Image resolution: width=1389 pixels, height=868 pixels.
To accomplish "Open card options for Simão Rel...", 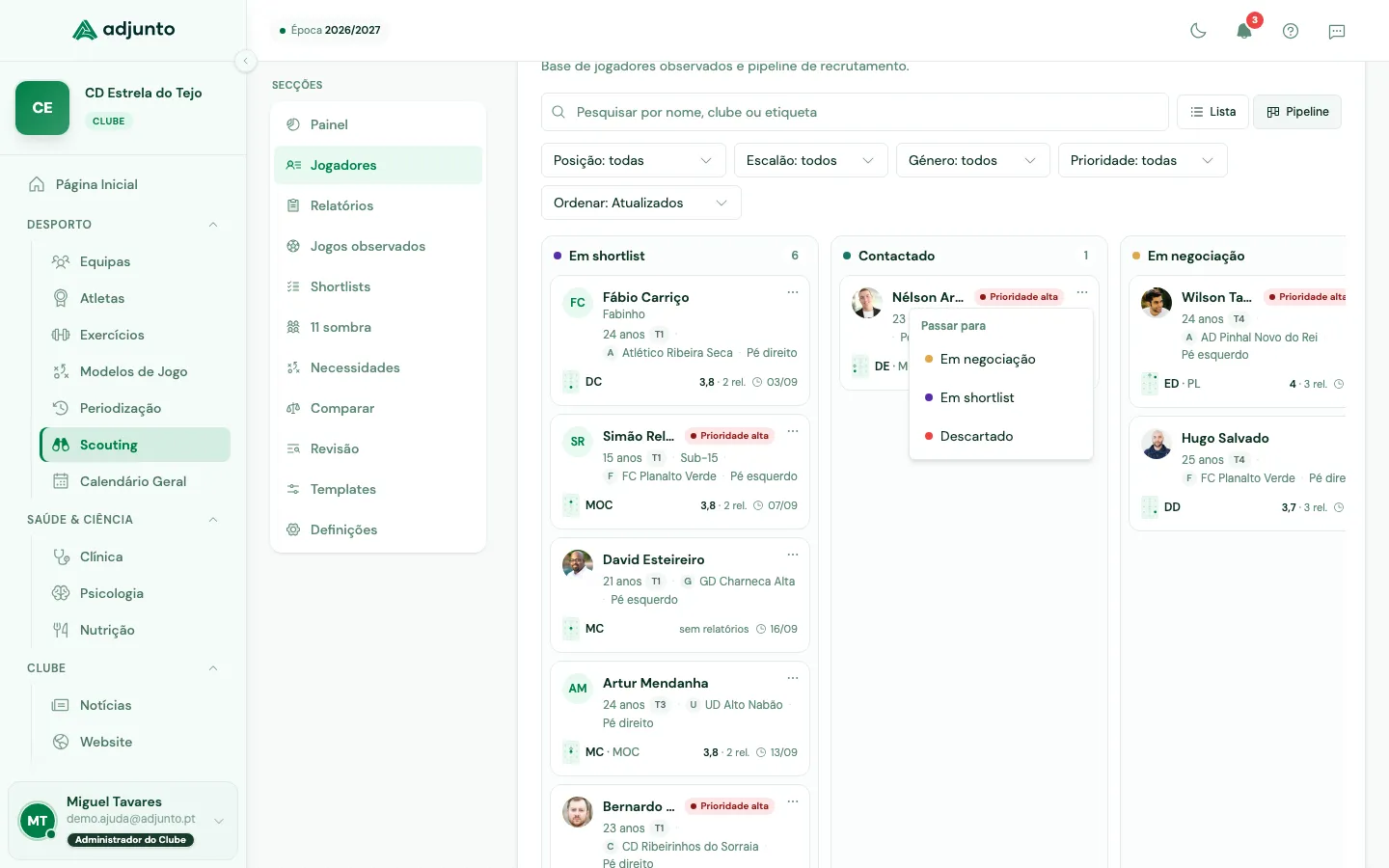I will coord(793,431).
